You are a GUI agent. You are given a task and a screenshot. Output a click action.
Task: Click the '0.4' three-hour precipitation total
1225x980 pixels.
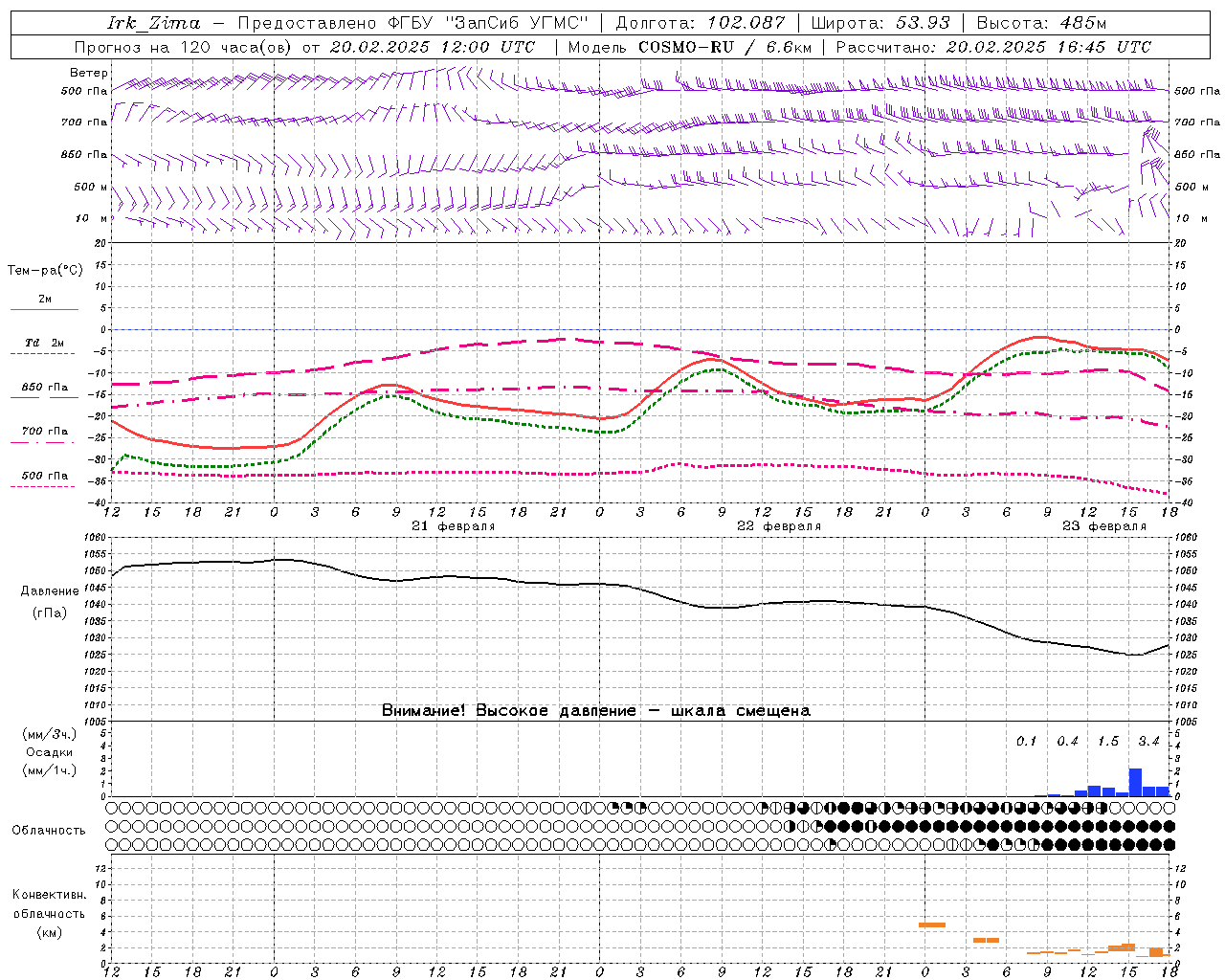point(1068,741)
